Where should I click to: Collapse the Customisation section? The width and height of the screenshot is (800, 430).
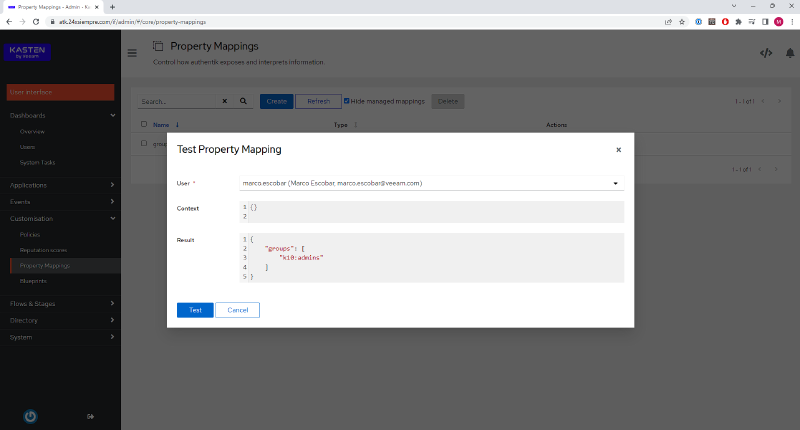[60, 218]
